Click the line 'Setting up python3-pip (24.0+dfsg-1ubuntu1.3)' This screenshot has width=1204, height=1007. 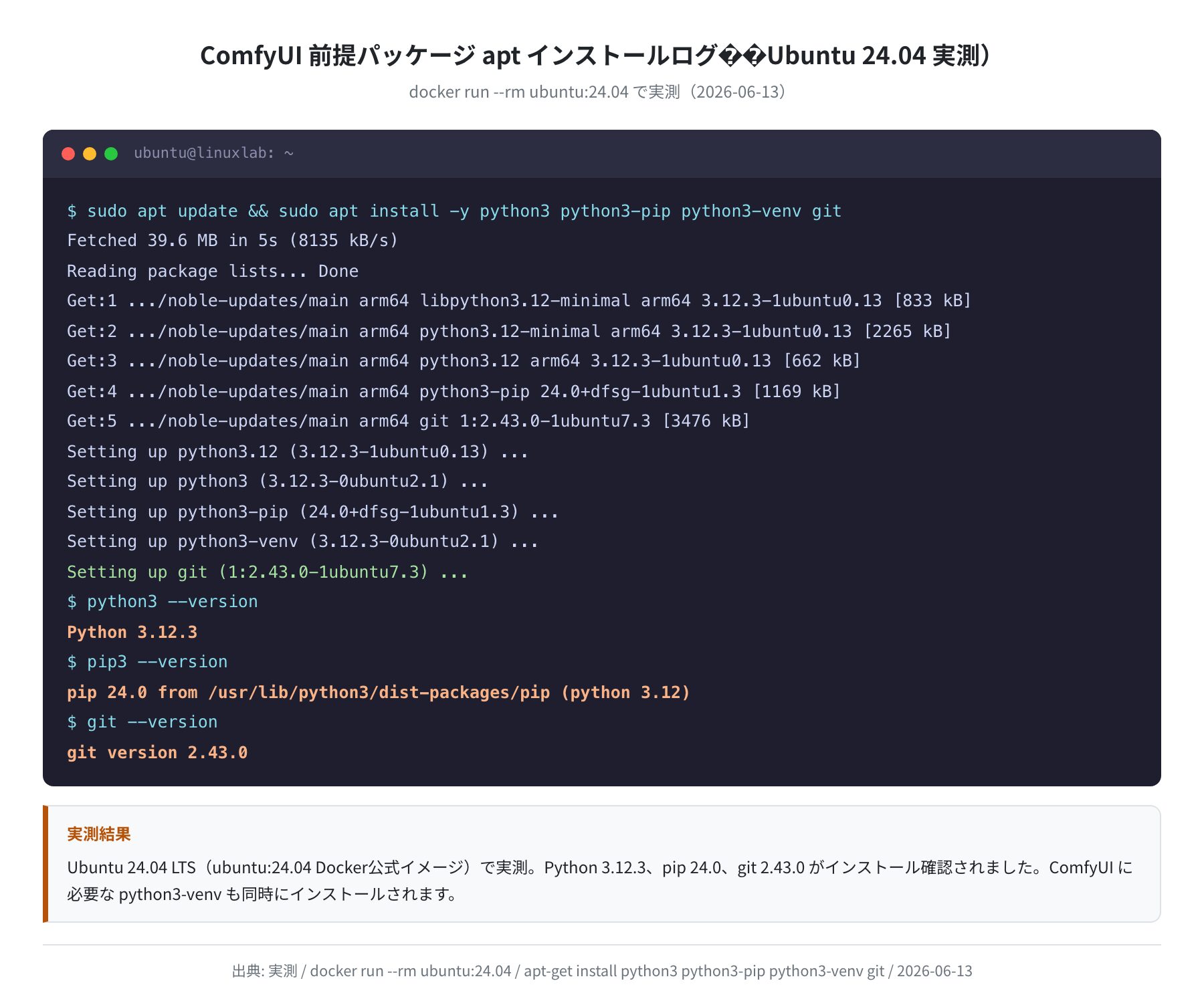tap(313, 512)
